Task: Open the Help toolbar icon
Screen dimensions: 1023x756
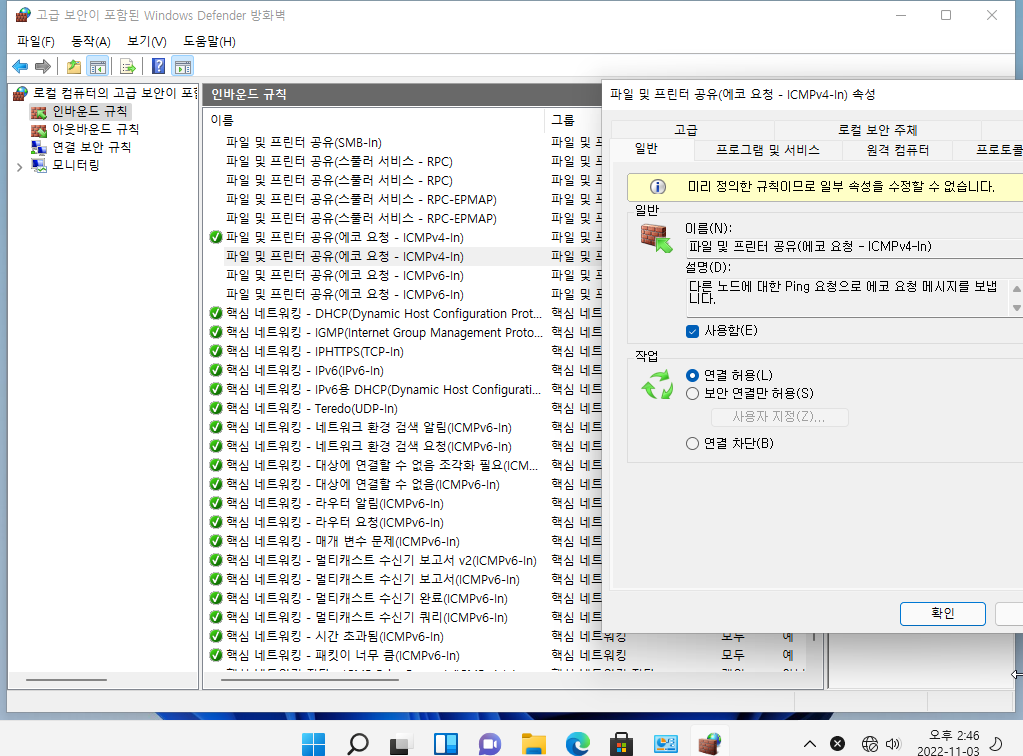Action: tap(159, 66)
